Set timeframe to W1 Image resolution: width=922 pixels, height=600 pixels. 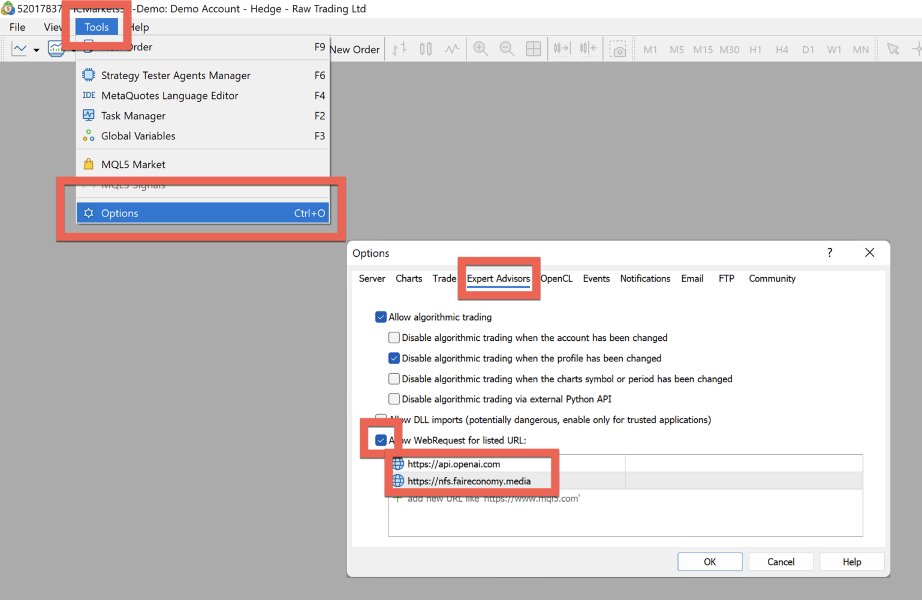[x=834, y=49]
